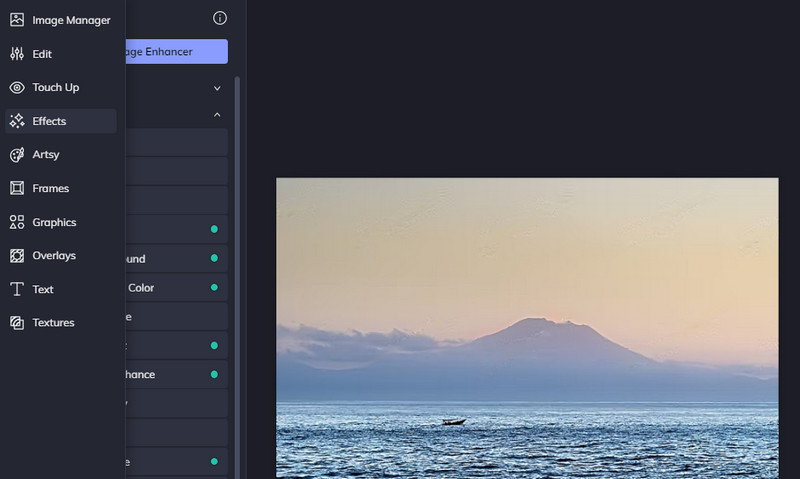This screenshot has height=479, width=800.
Task: Click the tool panel's vertical scrollbar
Action: [x=237, y=250]
